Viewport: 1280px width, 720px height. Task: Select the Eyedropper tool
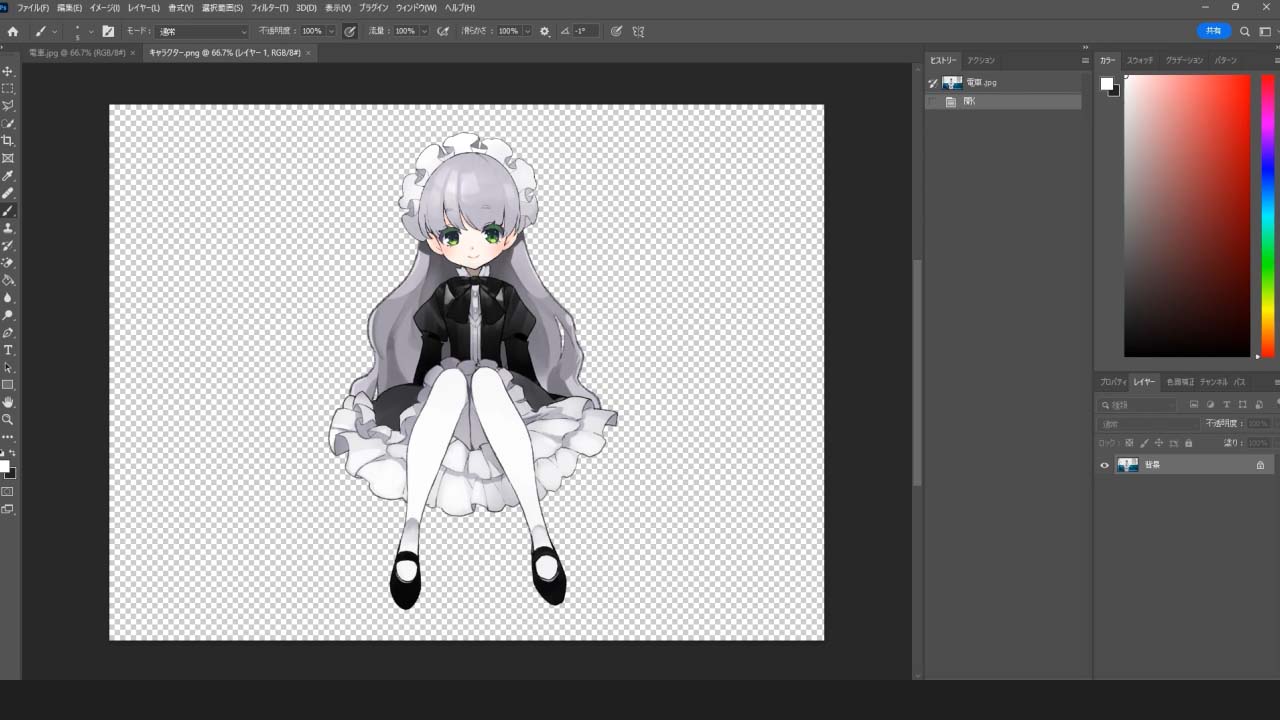[x=8, y=176]
